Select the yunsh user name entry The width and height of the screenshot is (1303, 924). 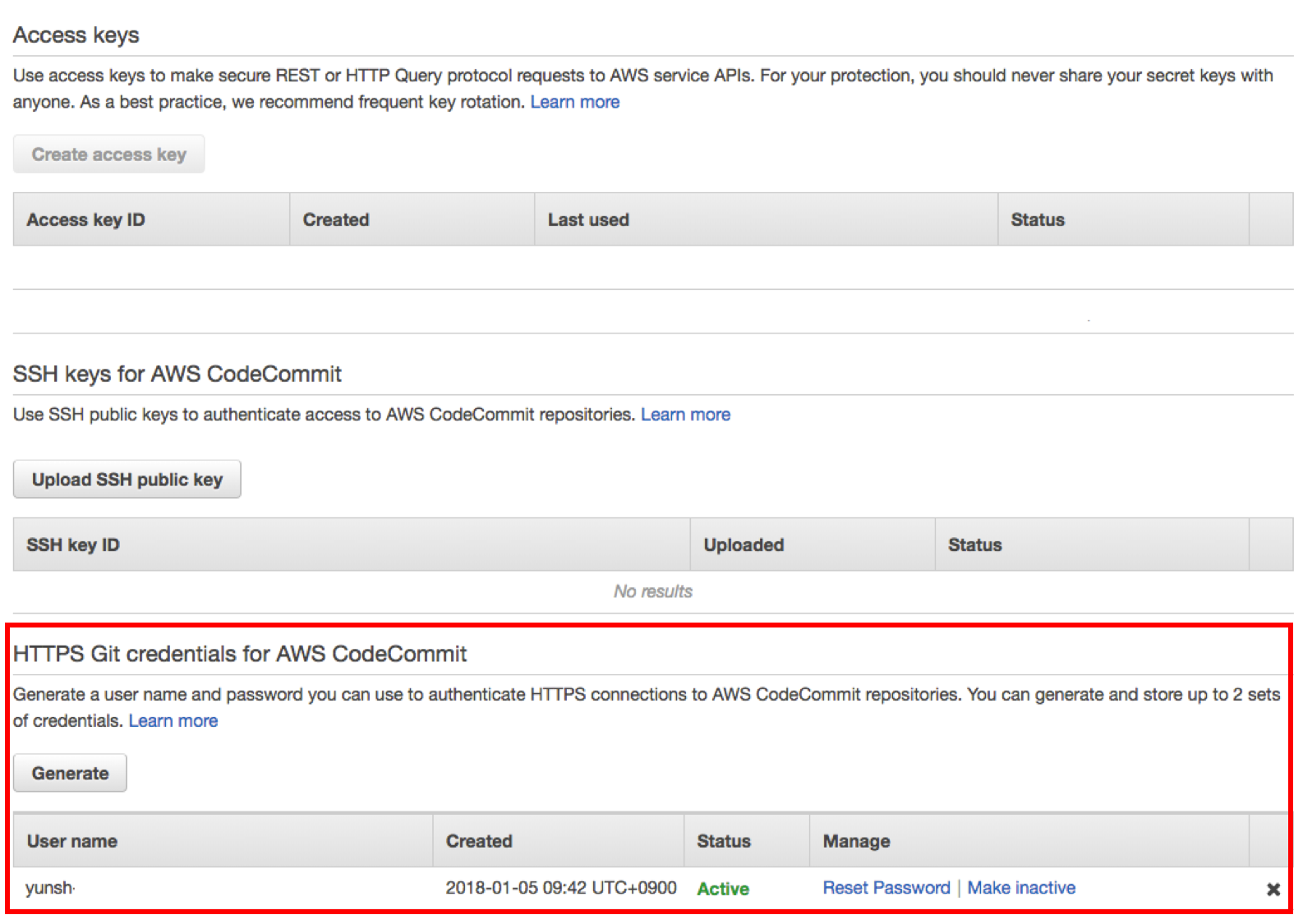pyautogui.click(x=49, y=888)
